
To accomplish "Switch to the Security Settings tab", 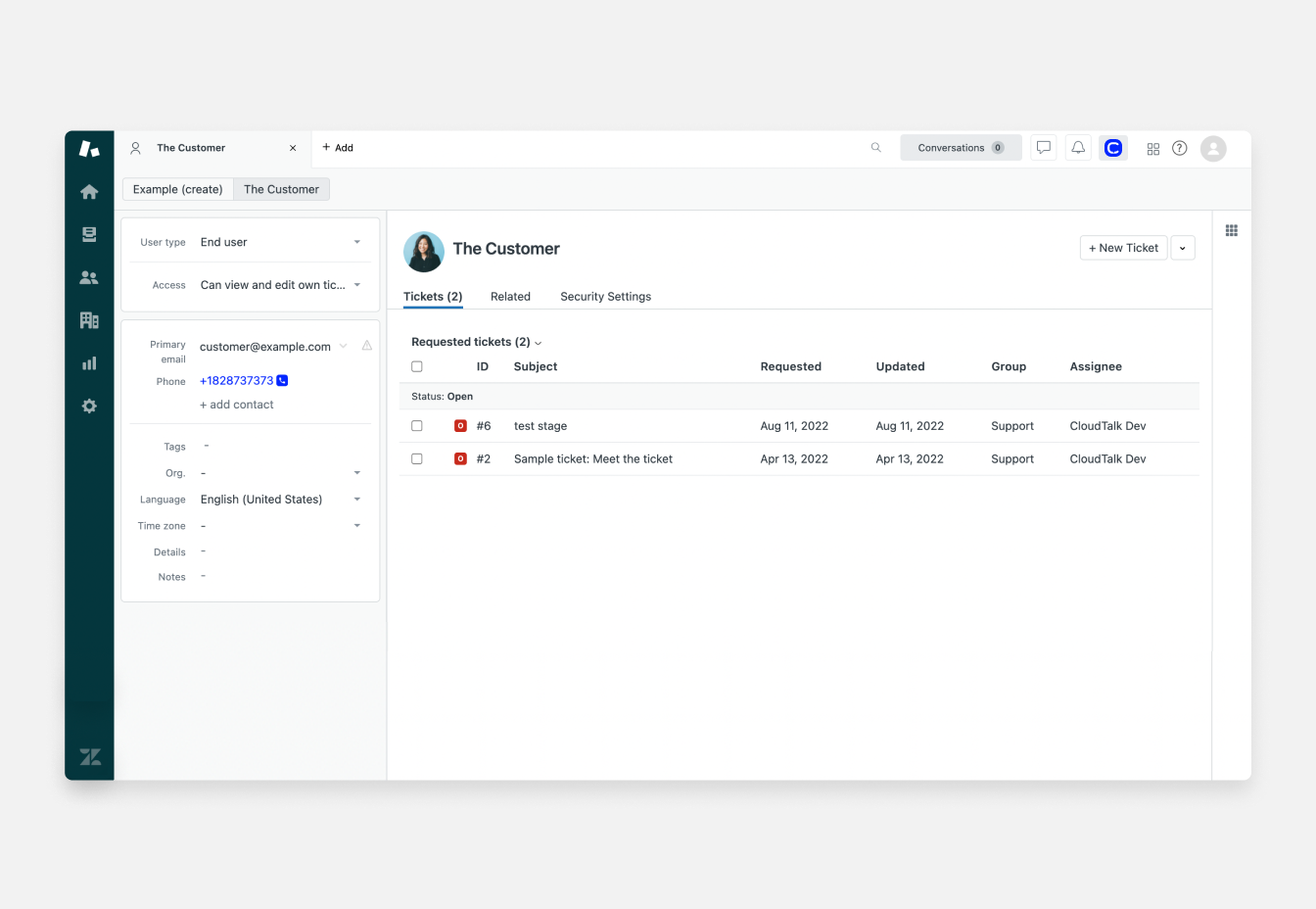I will (605, 296).
